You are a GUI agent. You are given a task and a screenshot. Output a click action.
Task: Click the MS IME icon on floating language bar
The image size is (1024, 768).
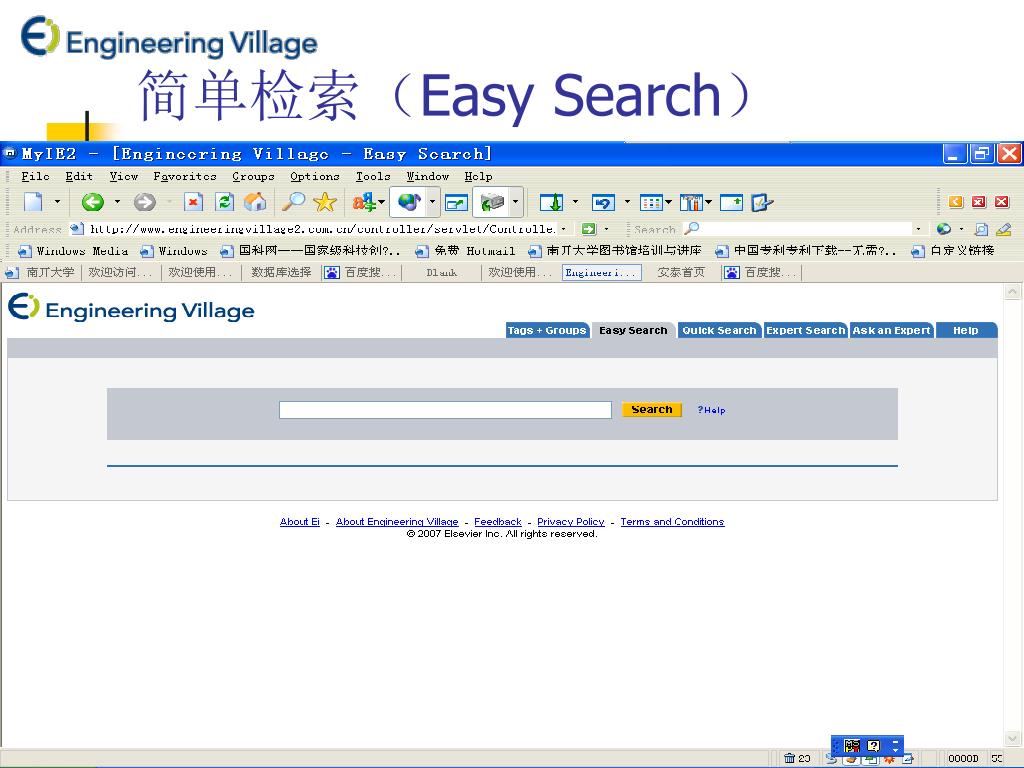coord(852,746)
